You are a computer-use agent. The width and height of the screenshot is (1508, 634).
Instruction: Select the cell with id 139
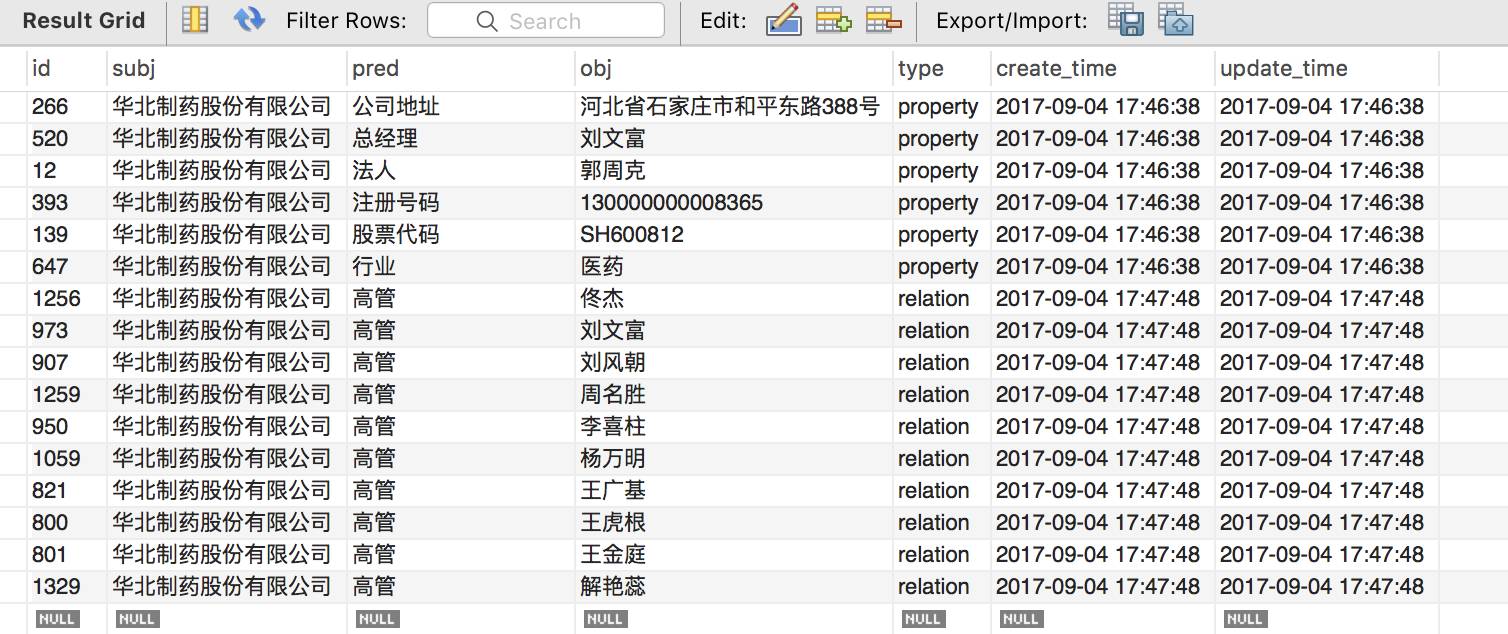click(66, 235)
